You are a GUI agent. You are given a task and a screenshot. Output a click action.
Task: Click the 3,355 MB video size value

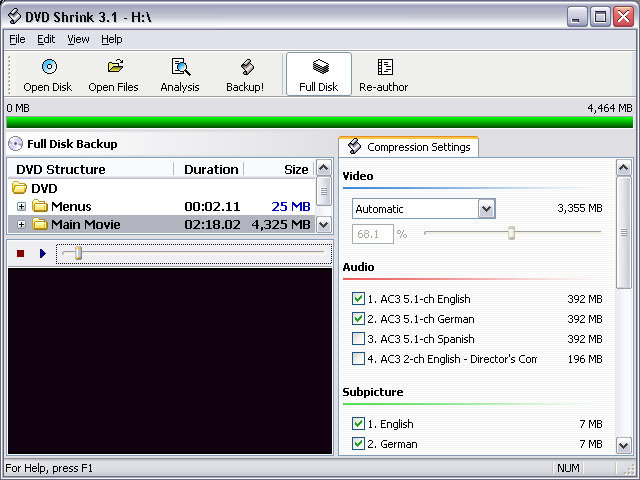tap(580, 208)
